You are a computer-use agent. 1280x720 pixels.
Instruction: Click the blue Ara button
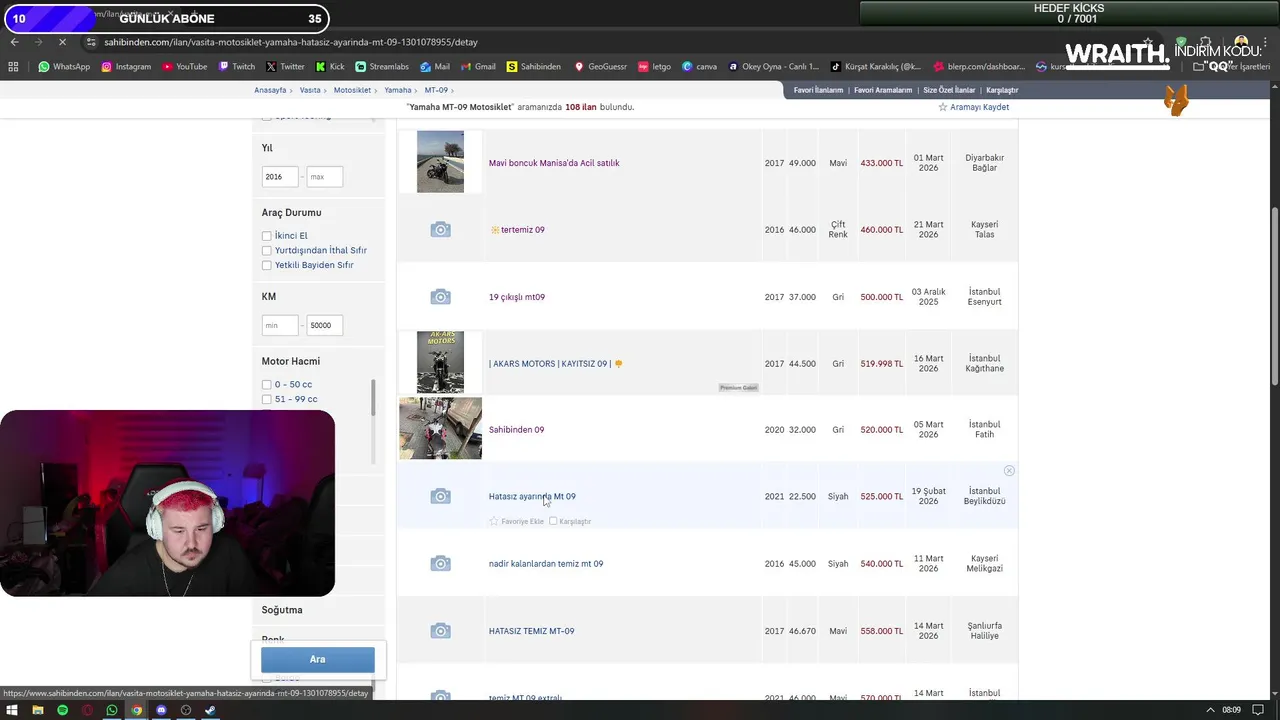pos(318,659)
